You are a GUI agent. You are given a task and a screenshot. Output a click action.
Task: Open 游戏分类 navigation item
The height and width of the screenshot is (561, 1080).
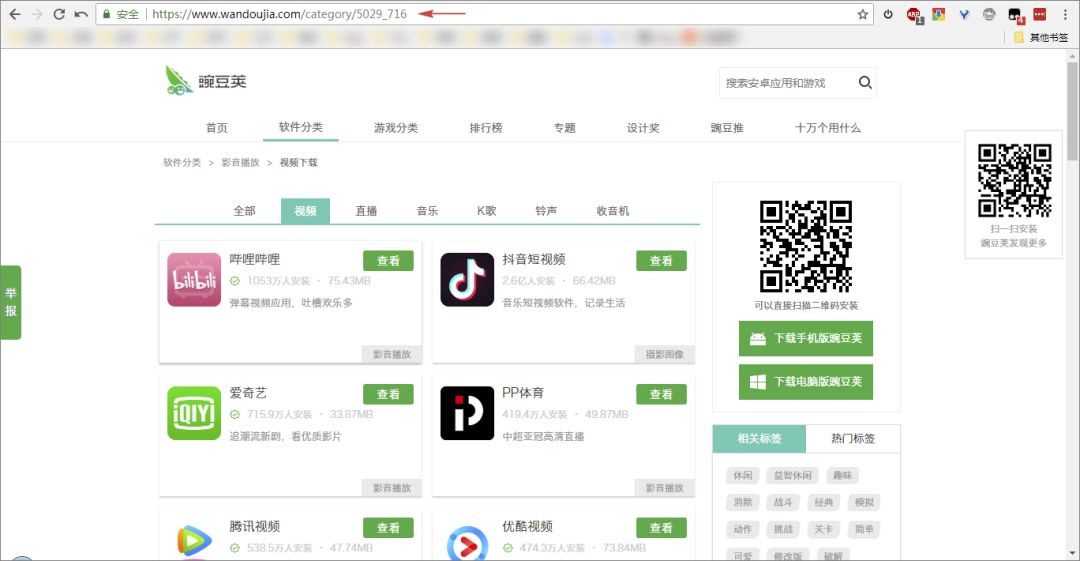[396, 128]
